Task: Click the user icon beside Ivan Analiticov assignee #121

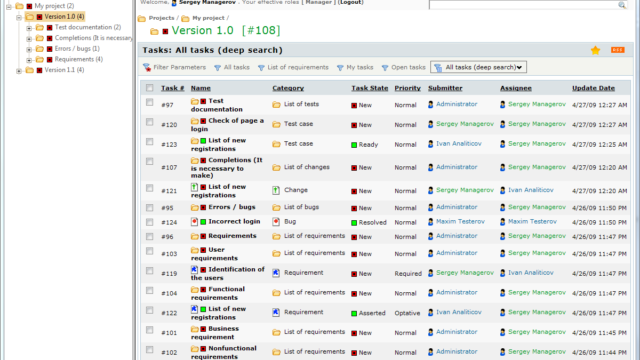Action: [x=502, y=190]
